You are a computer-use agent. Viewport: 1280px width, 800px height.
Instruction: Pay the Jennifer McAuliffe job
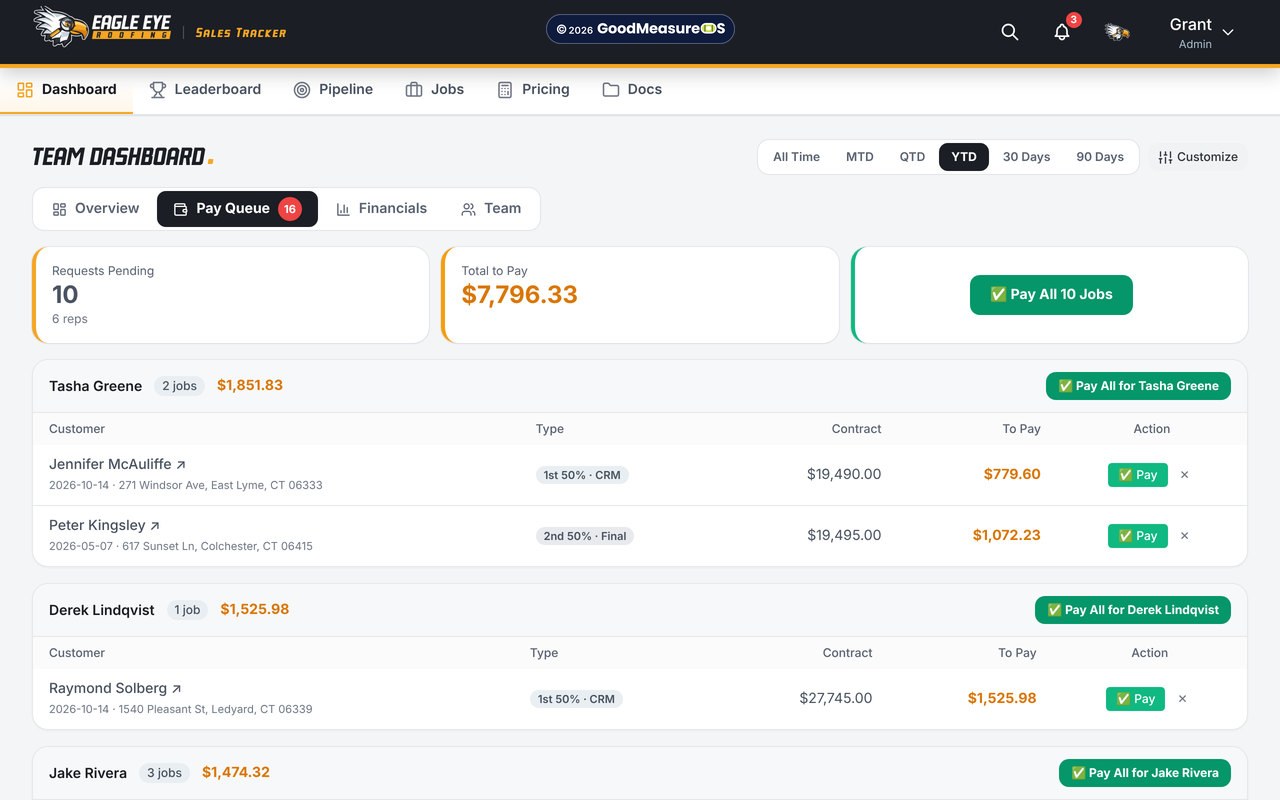coord(1138,475)
